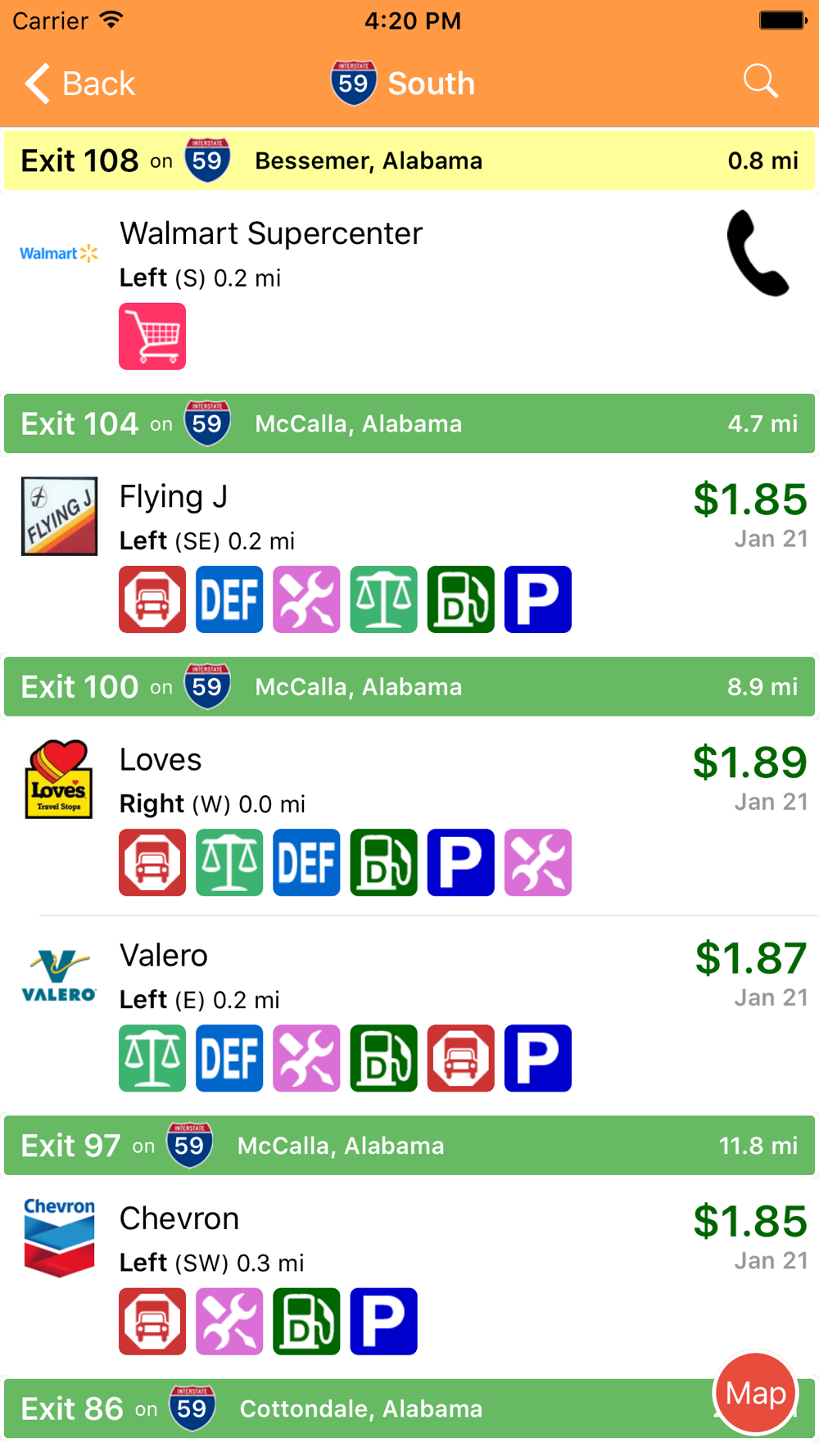This screenshot has height=1456, width=819.
Task: Select Chevron's pink repair tools icon
Action: point(229,1322)
